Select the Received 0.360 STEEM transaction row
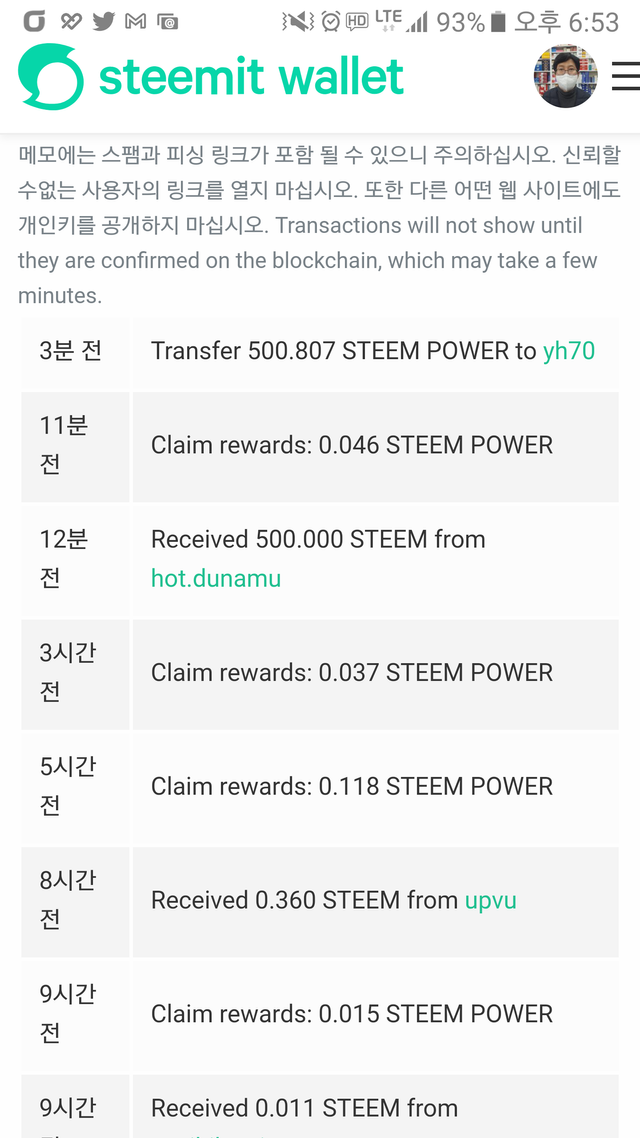 point(320,901)
